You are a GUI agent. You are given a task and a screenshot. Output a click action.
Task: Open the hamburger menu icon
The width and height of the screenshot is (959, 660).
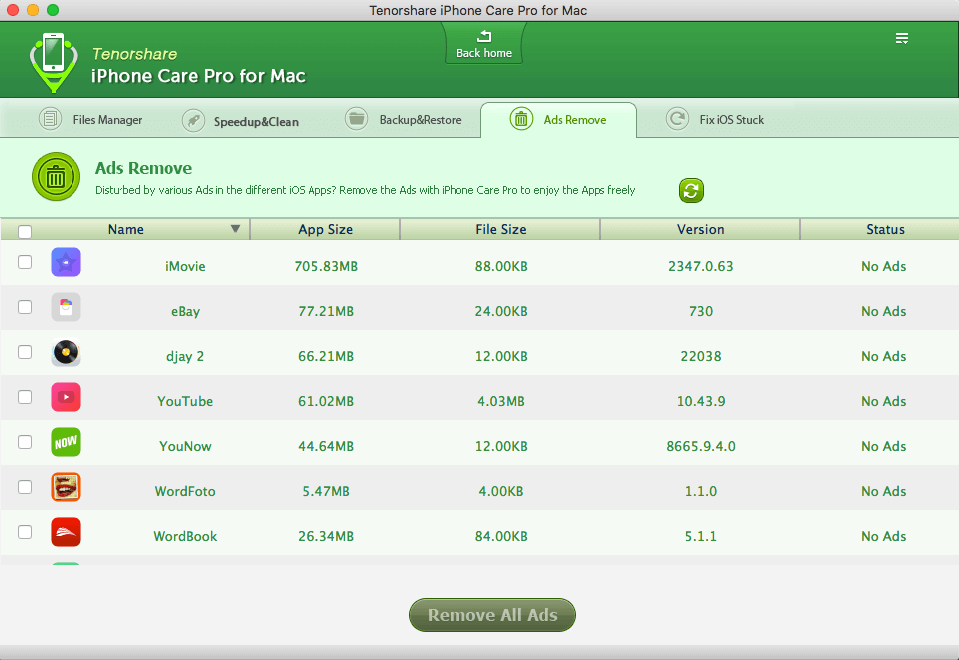[x=902, y=39]
